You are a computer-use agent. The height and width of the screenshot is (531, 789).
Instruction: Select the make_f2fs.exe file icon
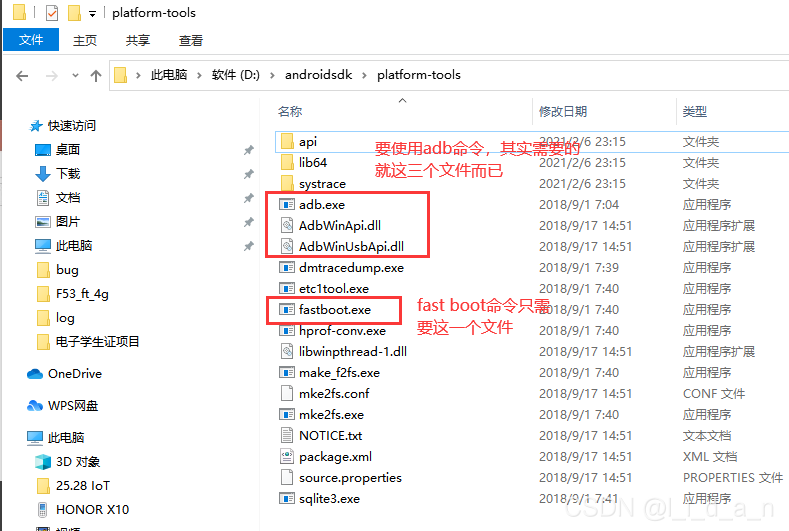[x=287, y=372]
